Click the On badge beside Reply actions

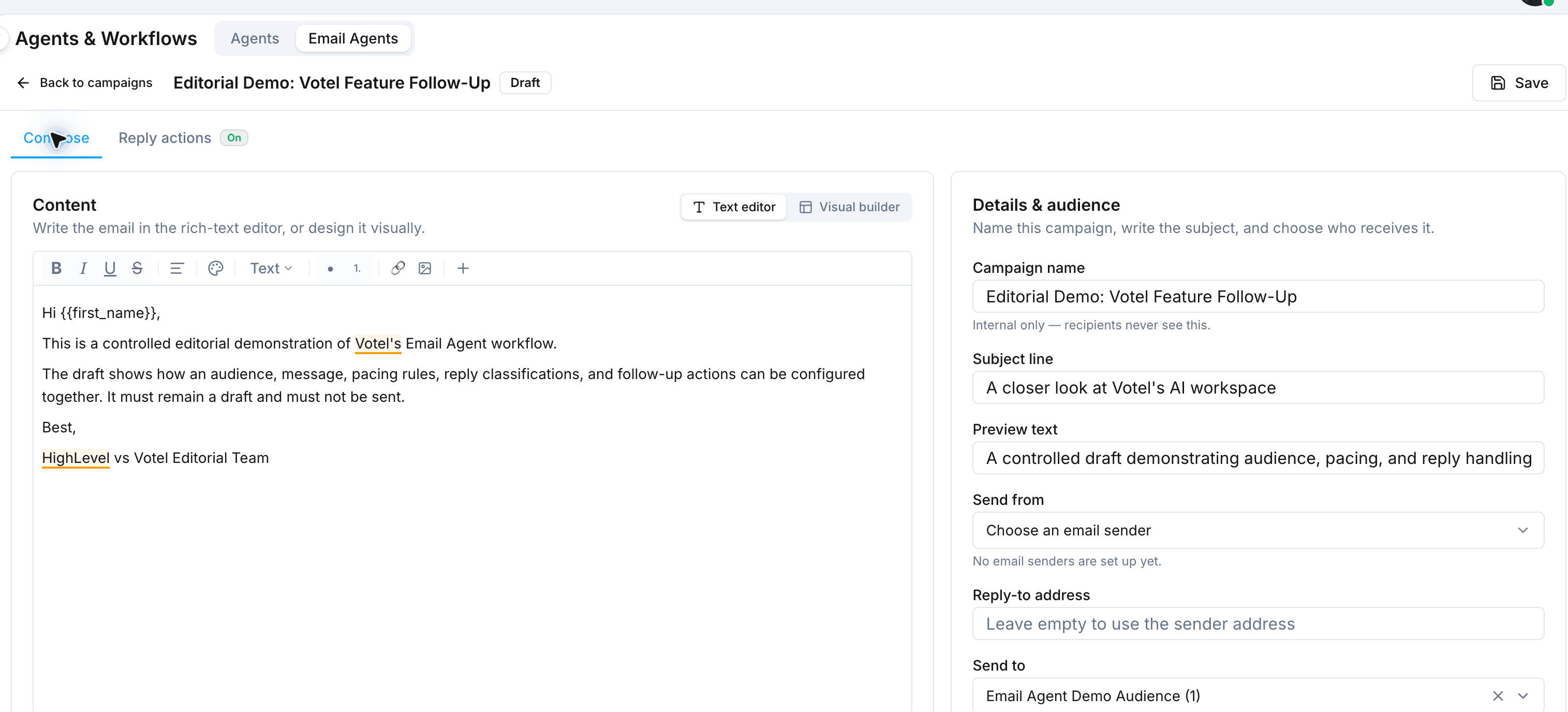pos(234,138)
